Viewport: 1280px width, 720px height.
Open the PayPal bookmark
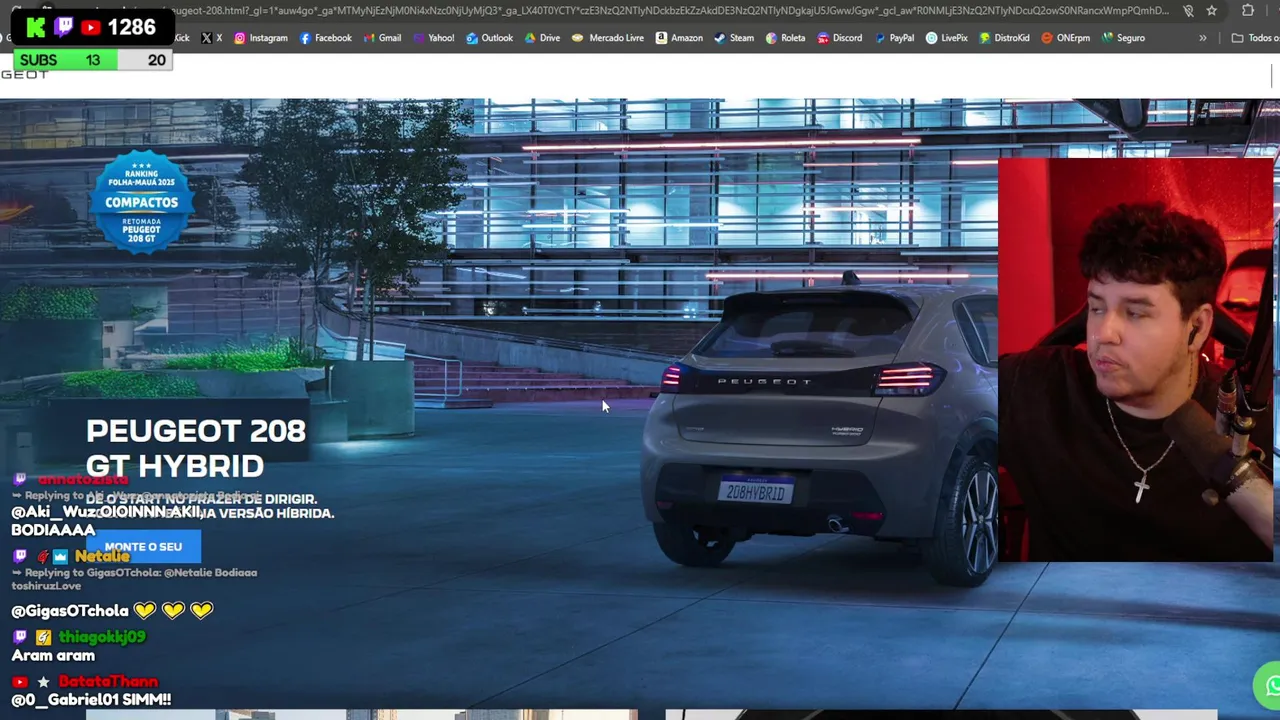(893, 38)
